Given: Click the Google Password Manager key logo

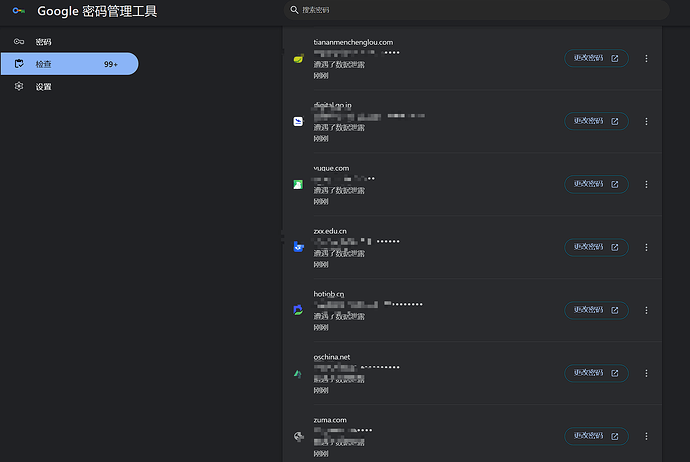Looking at the screenshot, I should [x=18, y=11].
